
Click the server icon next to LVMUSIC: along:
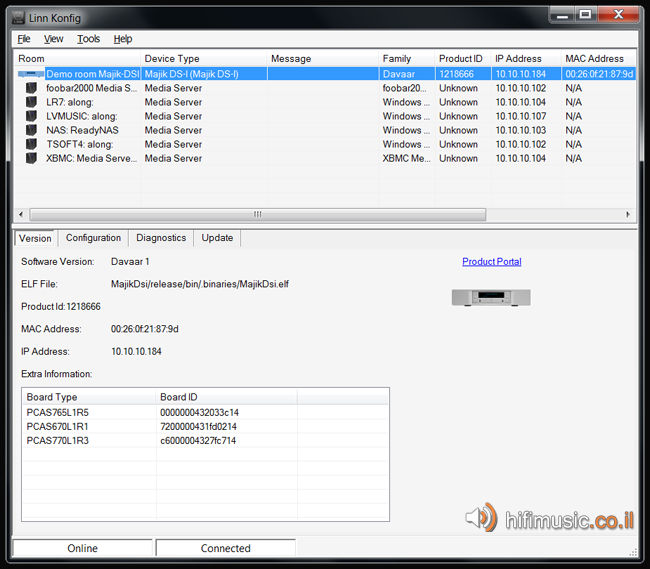[x=31, y=116]
